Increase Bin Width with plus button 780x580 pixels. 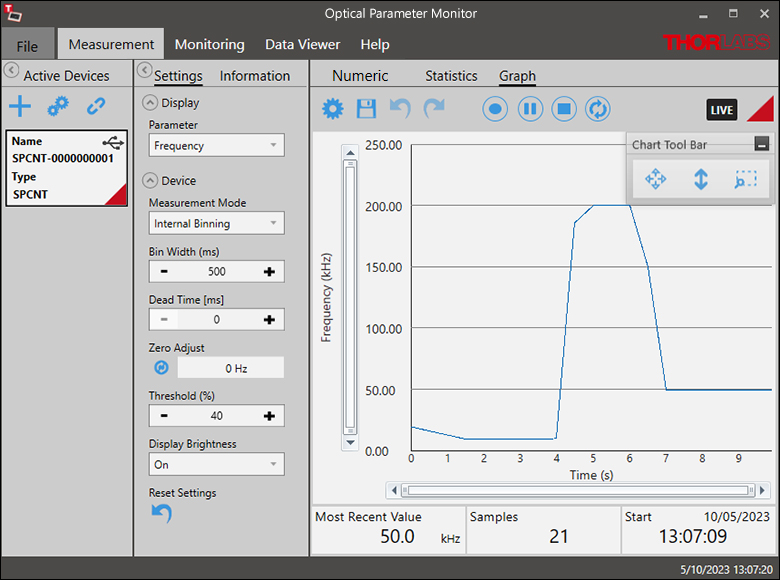(x=269, y=272)
